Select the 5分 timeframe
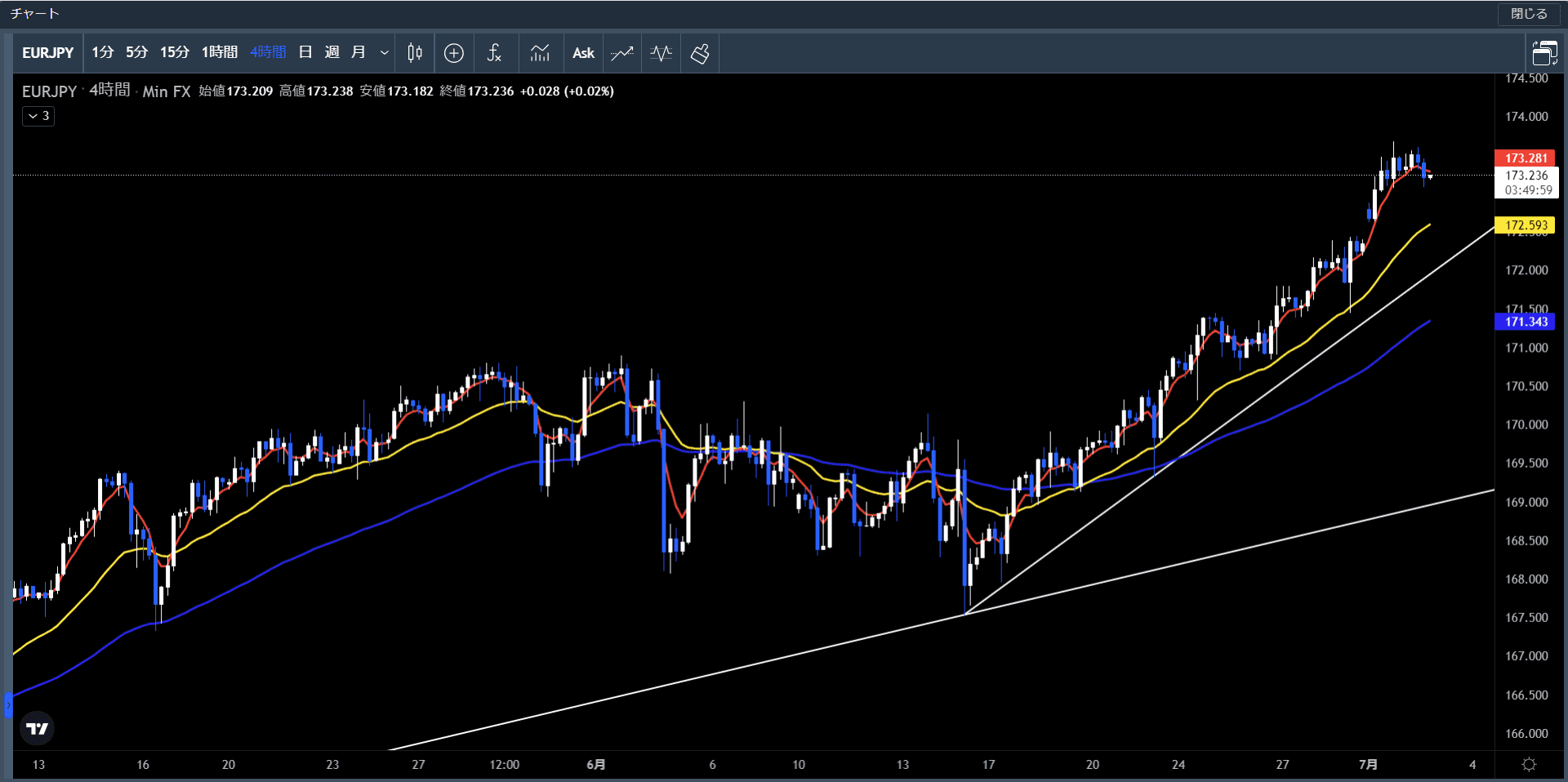Screen dimensions: 1568x782 136,52
